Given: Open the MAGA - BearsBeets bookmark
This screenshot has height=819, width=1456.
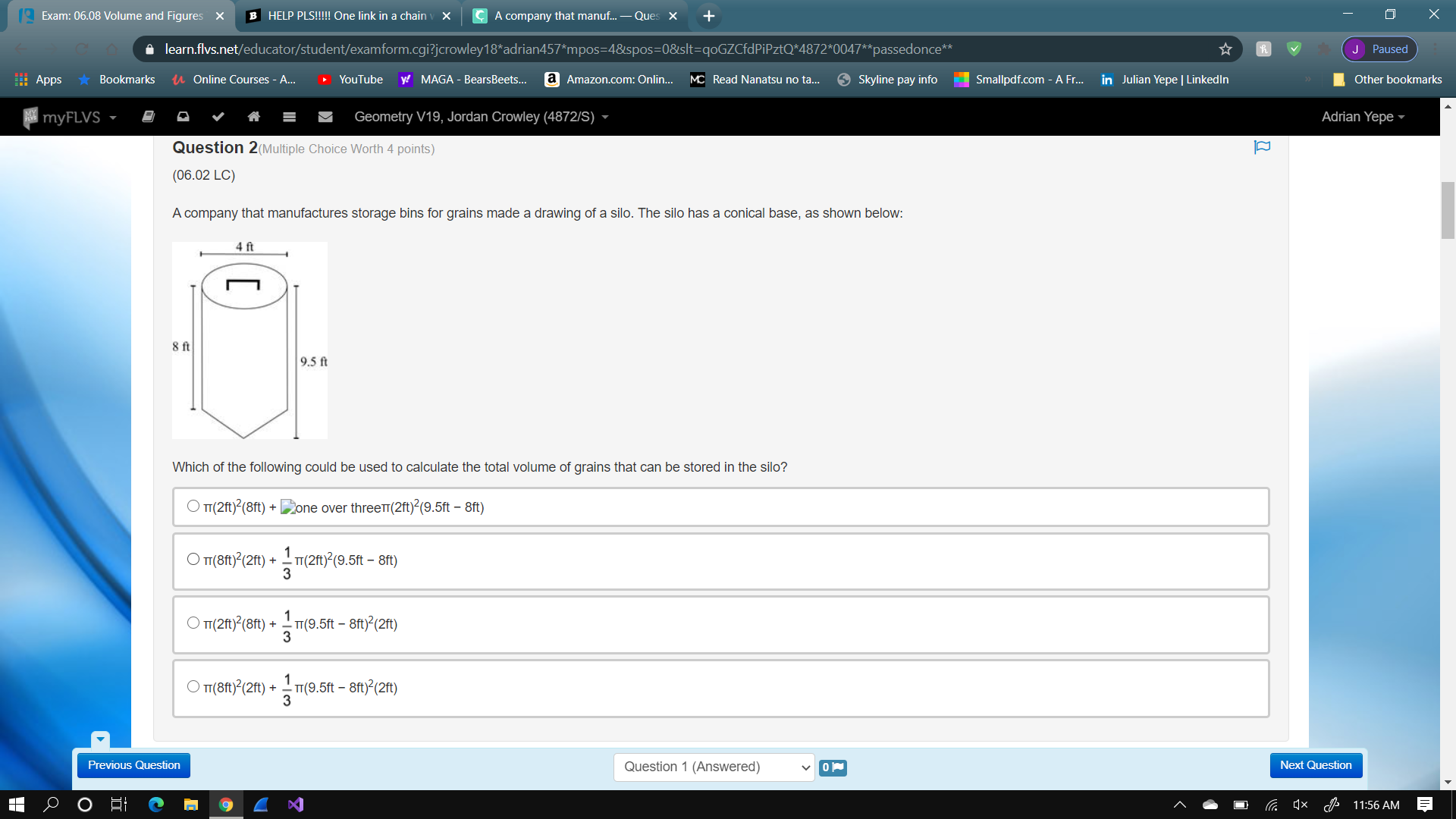Looking at the screenshot, I should pos(463,80).
